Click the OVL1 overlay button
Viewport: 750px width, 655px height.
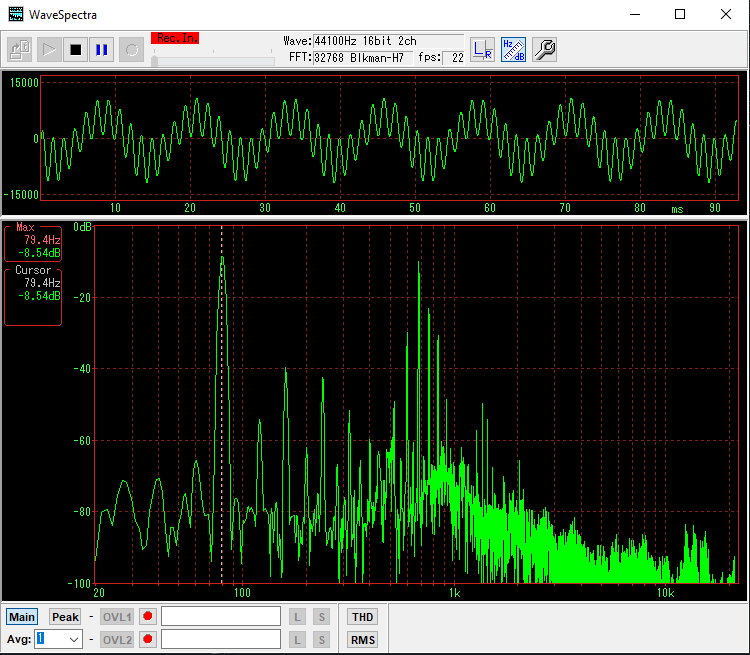coord(117,617)
